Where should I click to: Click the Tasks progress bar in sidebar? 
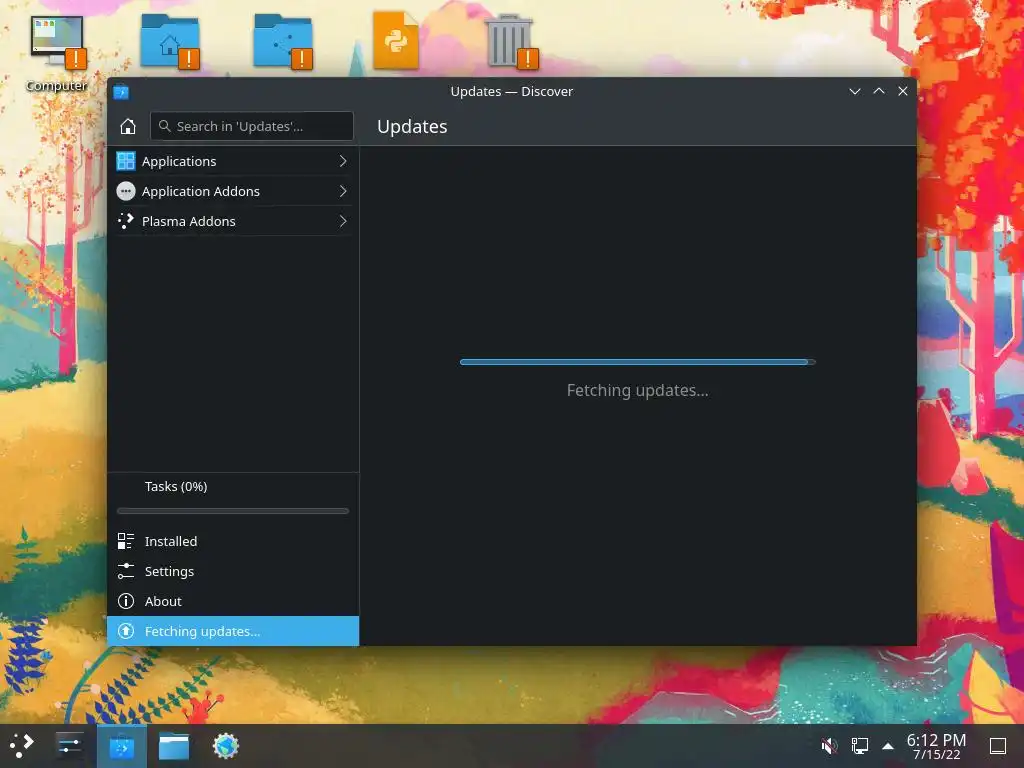point(233,511)
